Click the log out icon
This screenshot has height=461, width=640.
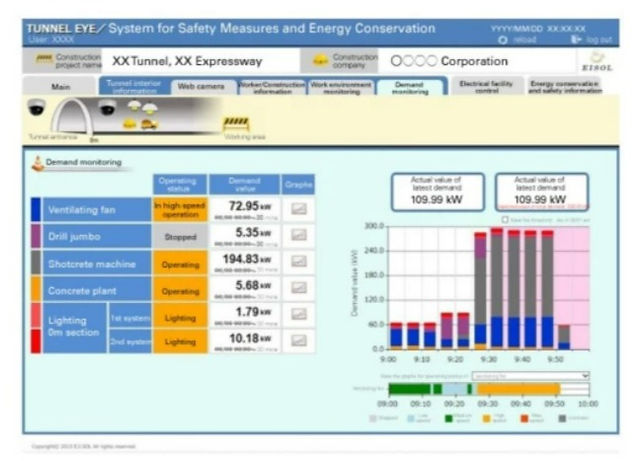coord(576,40)
